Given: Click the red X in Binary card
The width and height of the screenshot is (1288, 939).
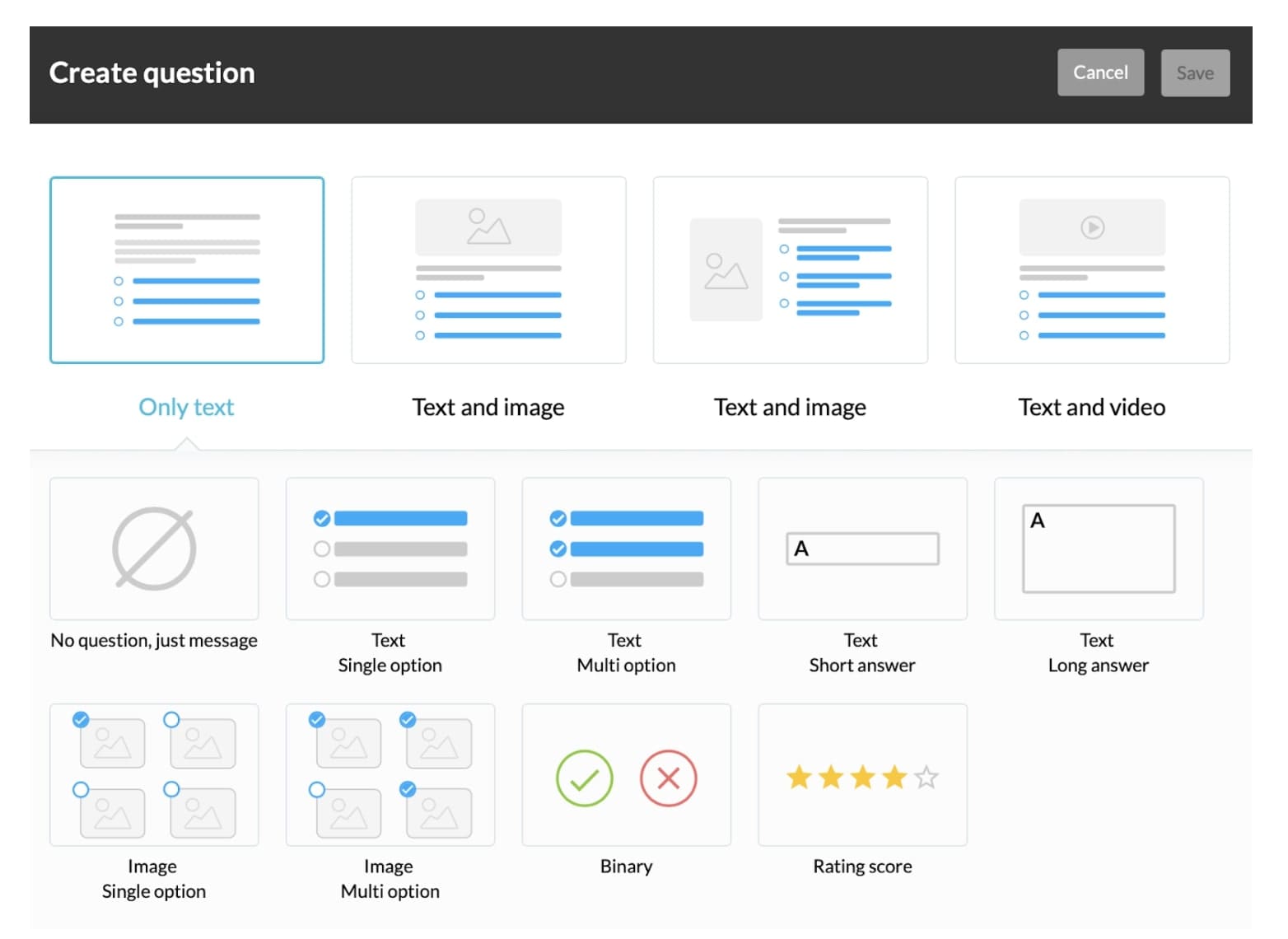Looking at the screenshot, I should pos(669,778).
